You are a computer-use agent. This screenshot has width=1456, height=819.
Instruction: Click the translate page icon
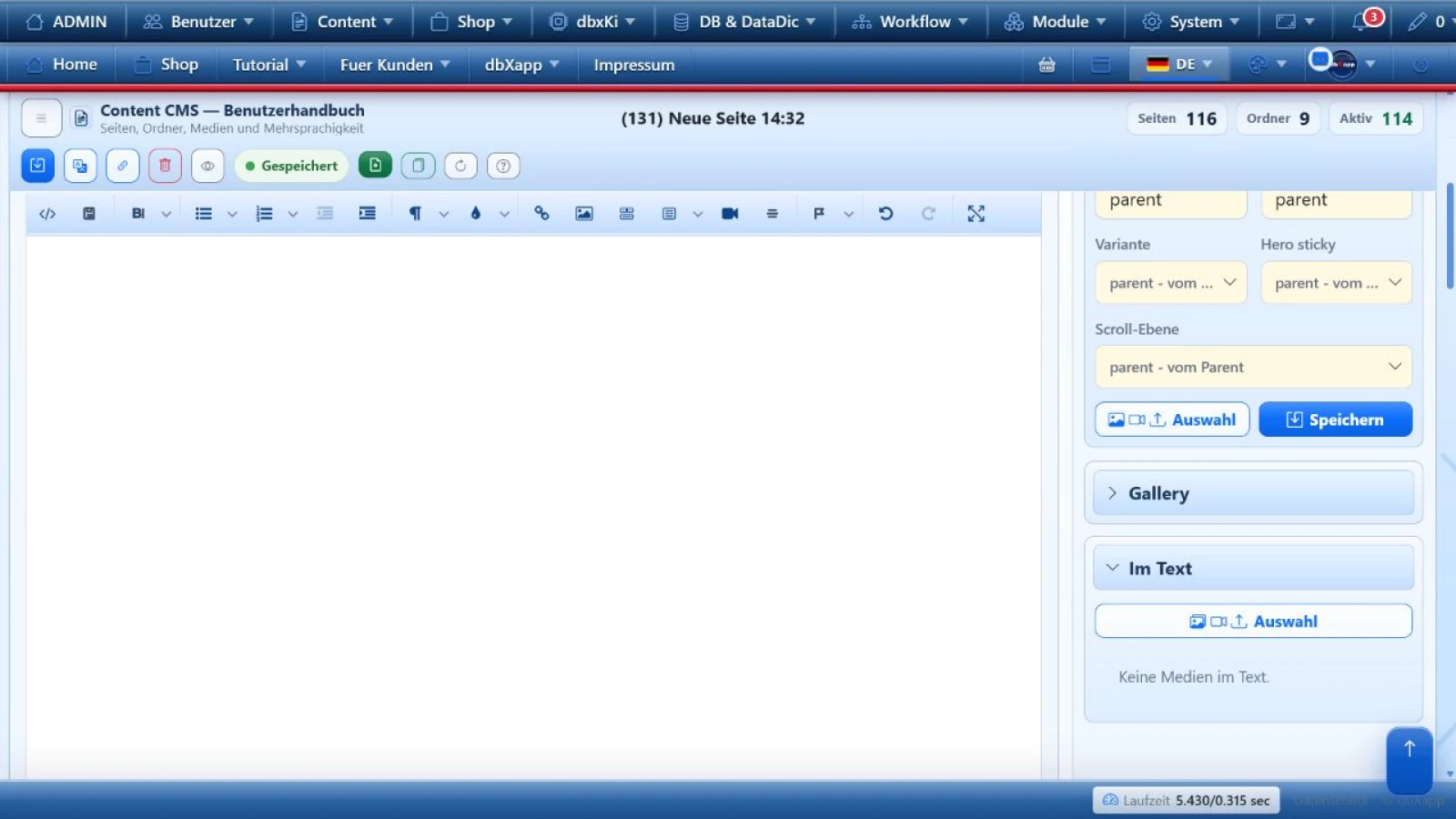80,166
